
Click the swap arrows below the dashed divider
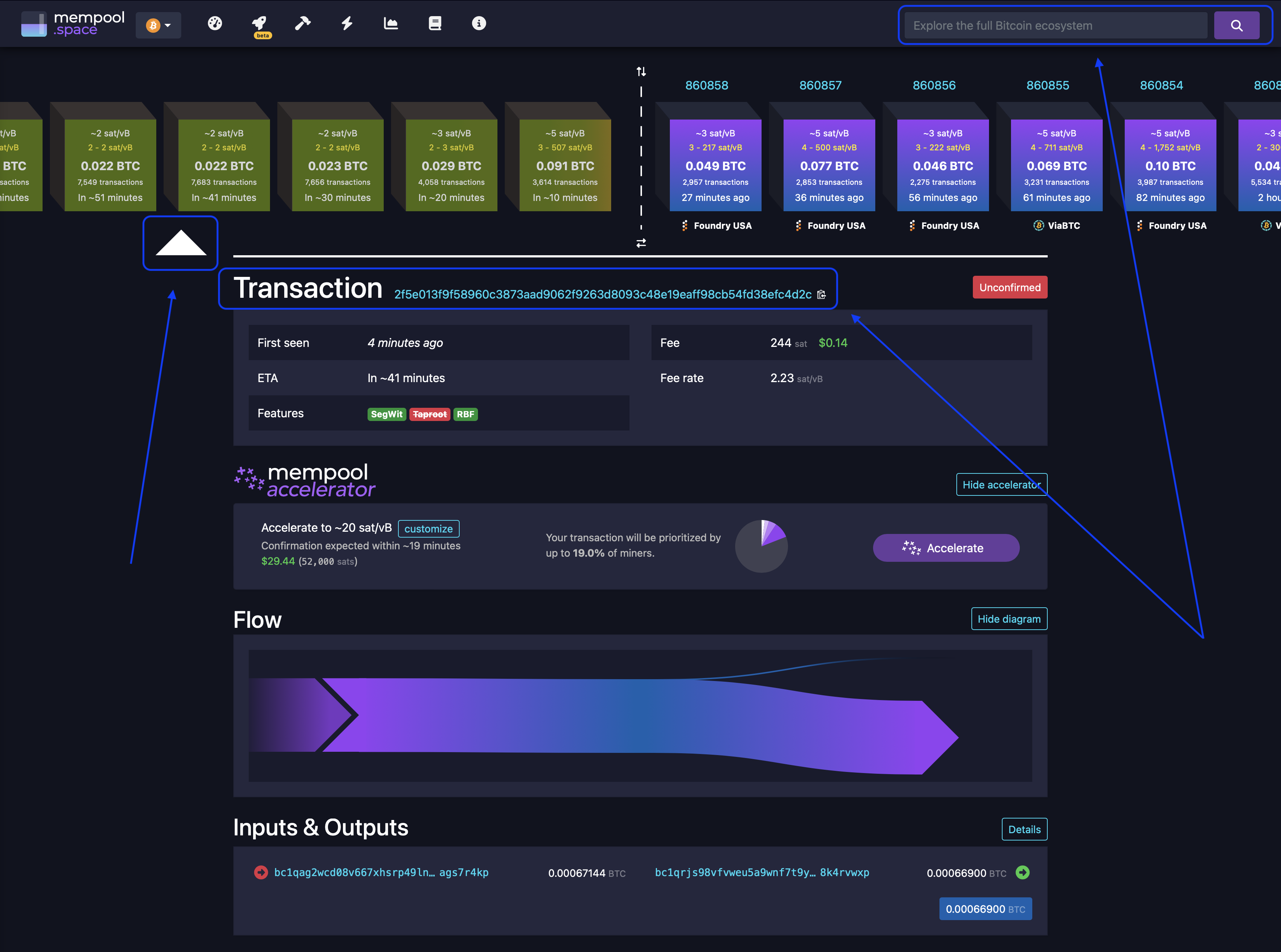pos(641,243)
